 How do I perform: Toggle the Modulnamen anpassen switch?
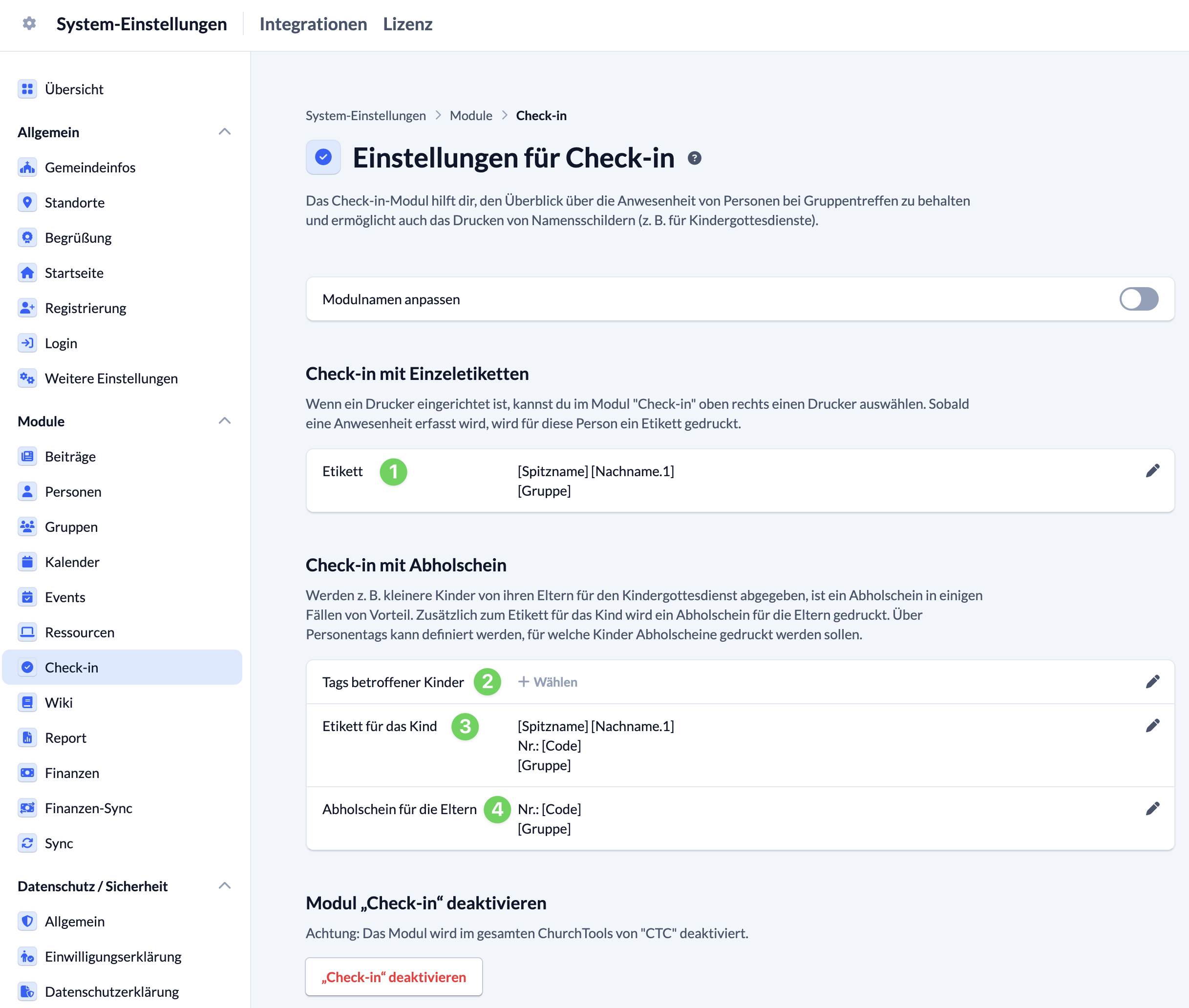tap(1138, 299)
